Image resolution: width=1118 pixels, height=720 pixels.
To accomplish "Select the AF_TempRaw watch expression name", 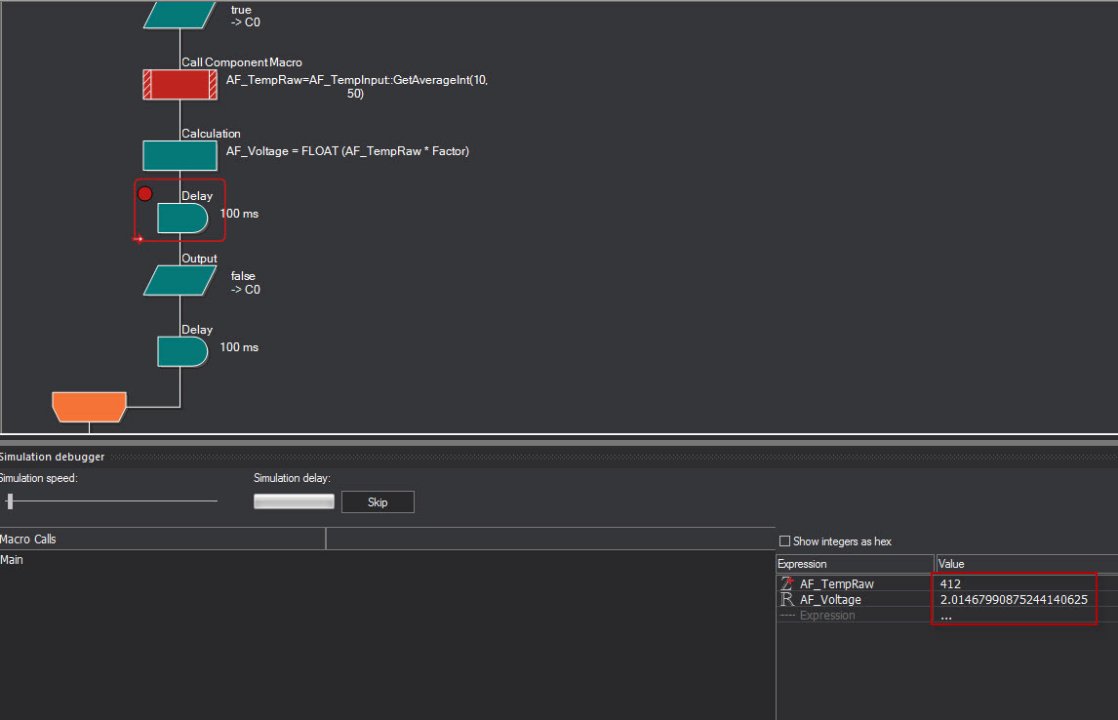I will [836, 584].
